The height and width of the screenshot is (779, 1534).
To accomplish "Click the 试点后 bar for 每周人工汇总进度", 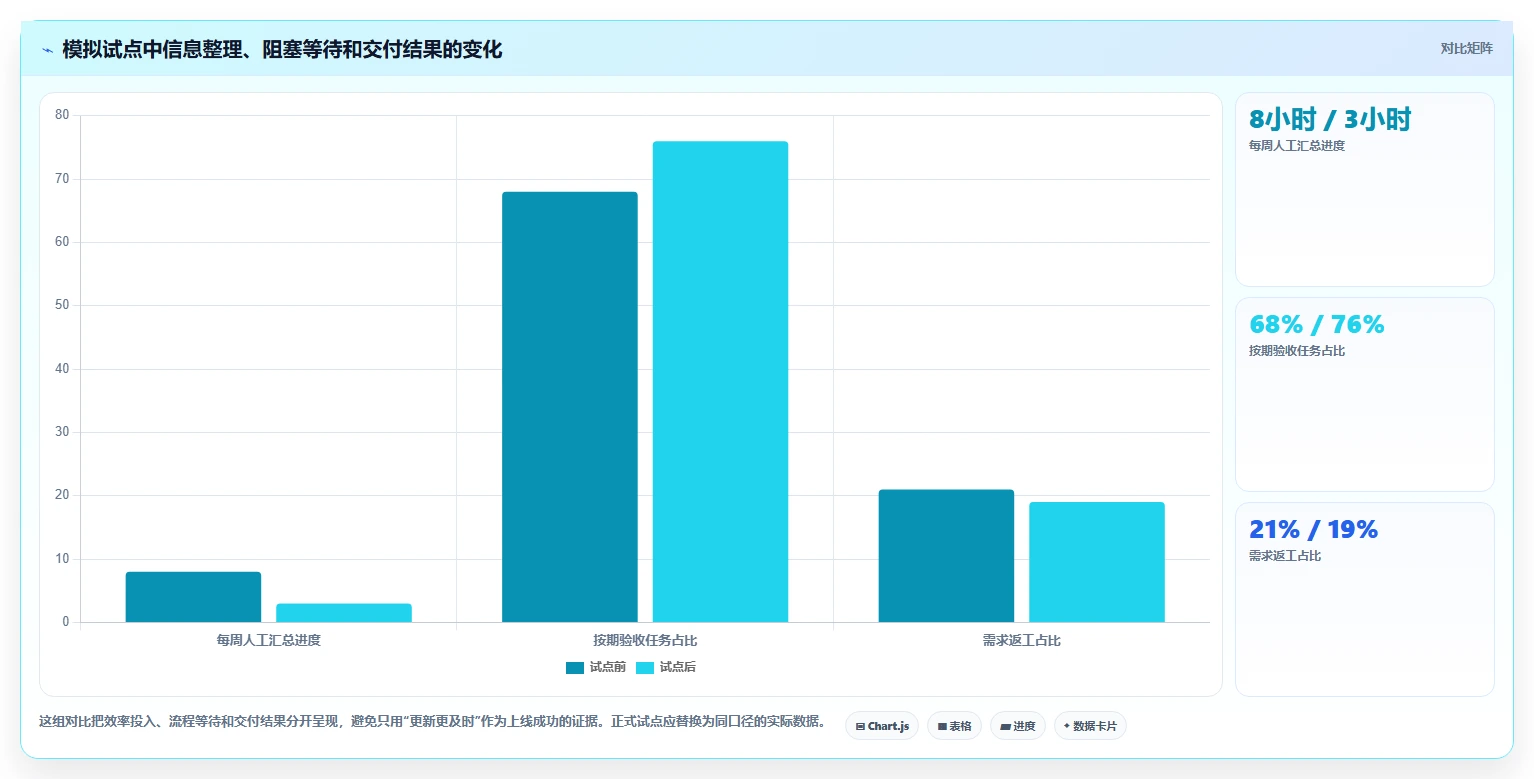I will pos(344,613).
